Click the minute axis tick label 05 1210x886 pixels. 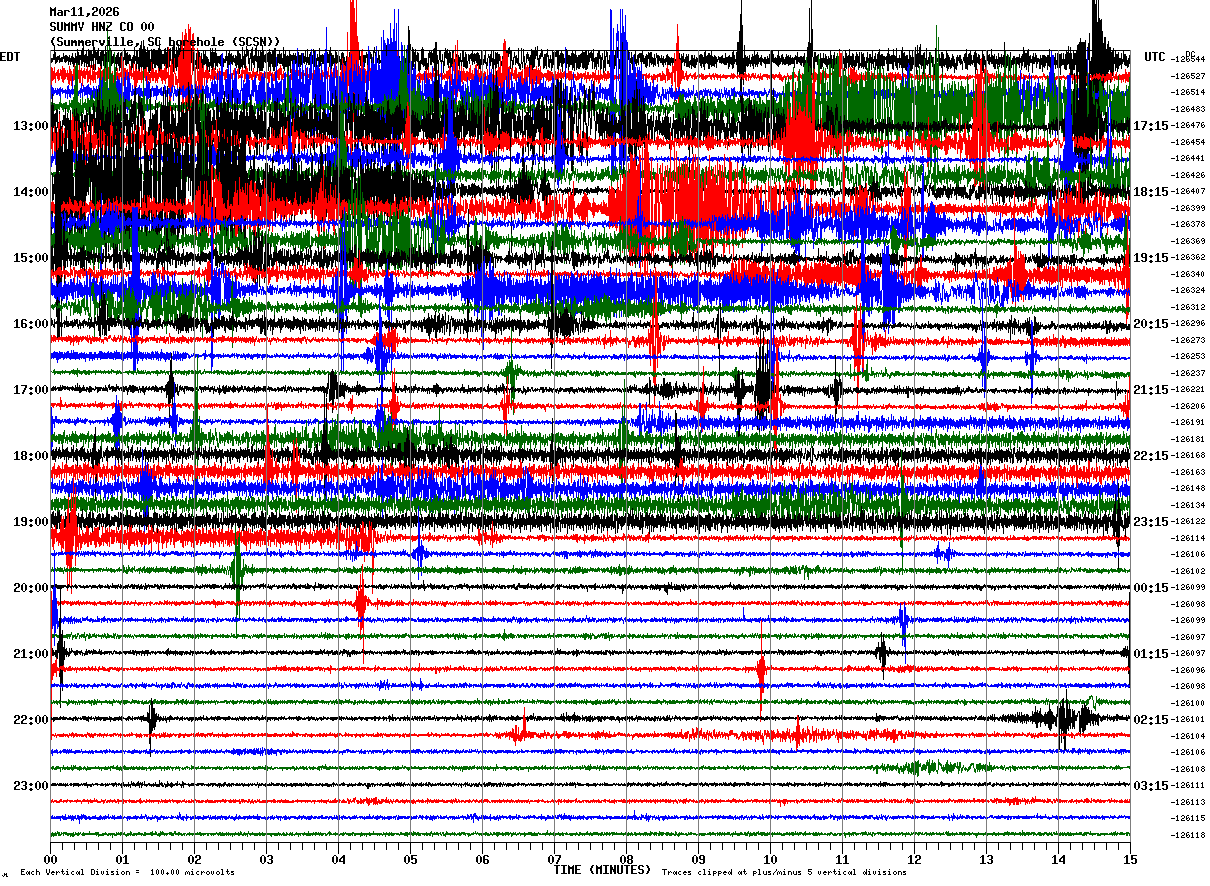(410, 859)
